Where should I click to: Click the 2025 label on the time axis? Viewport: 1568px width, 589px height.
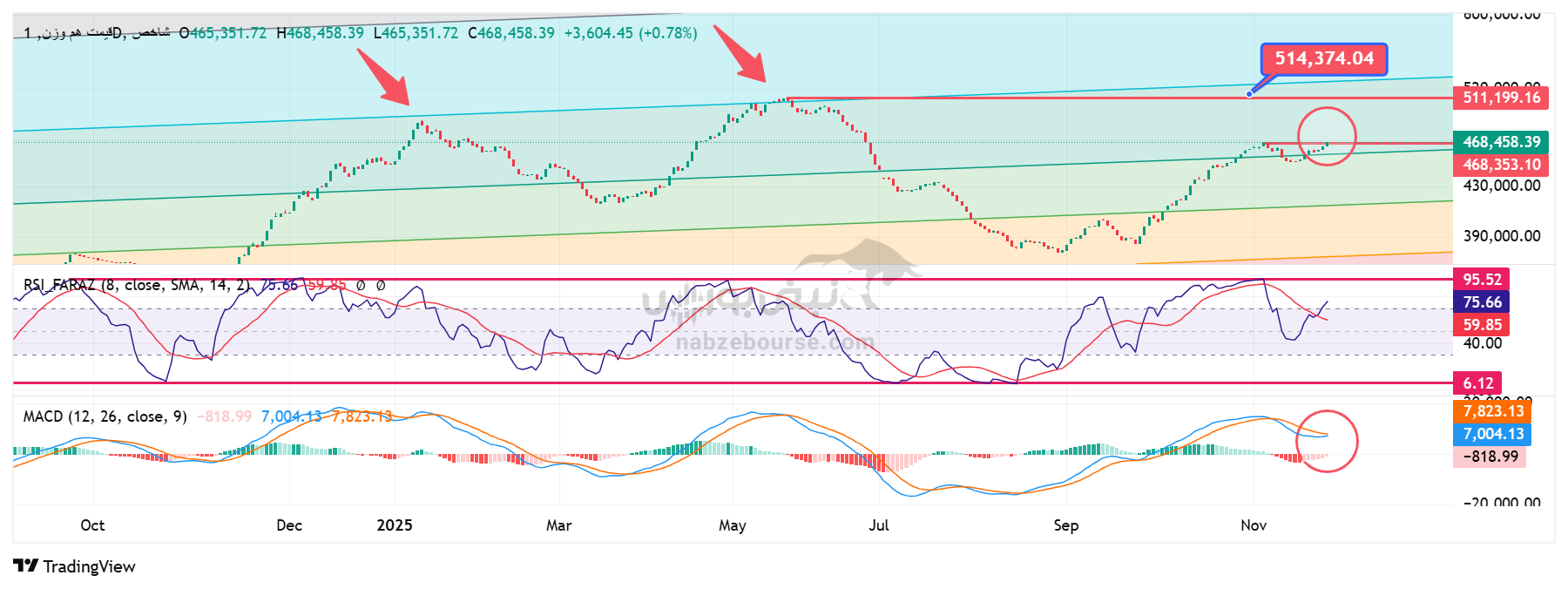pos(395,525)
